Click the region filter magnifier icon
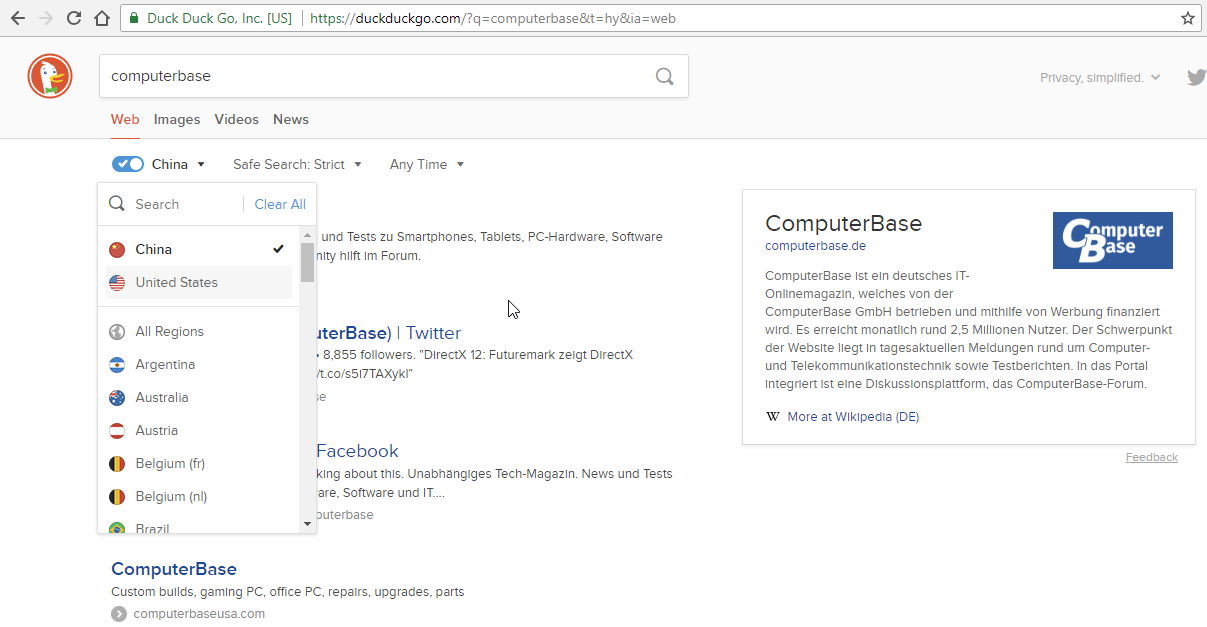1207x627 pixels. 117,204
